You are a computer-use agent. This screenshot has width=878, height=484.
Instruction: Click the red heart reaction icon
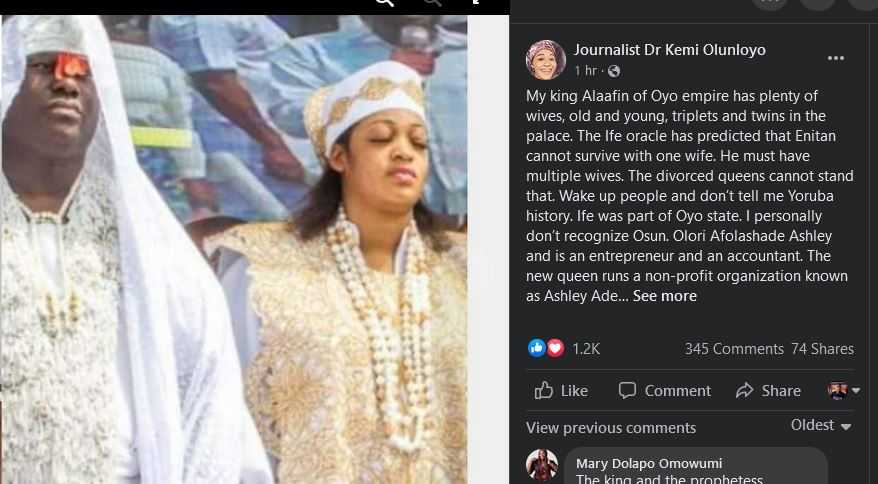point(555,348)
